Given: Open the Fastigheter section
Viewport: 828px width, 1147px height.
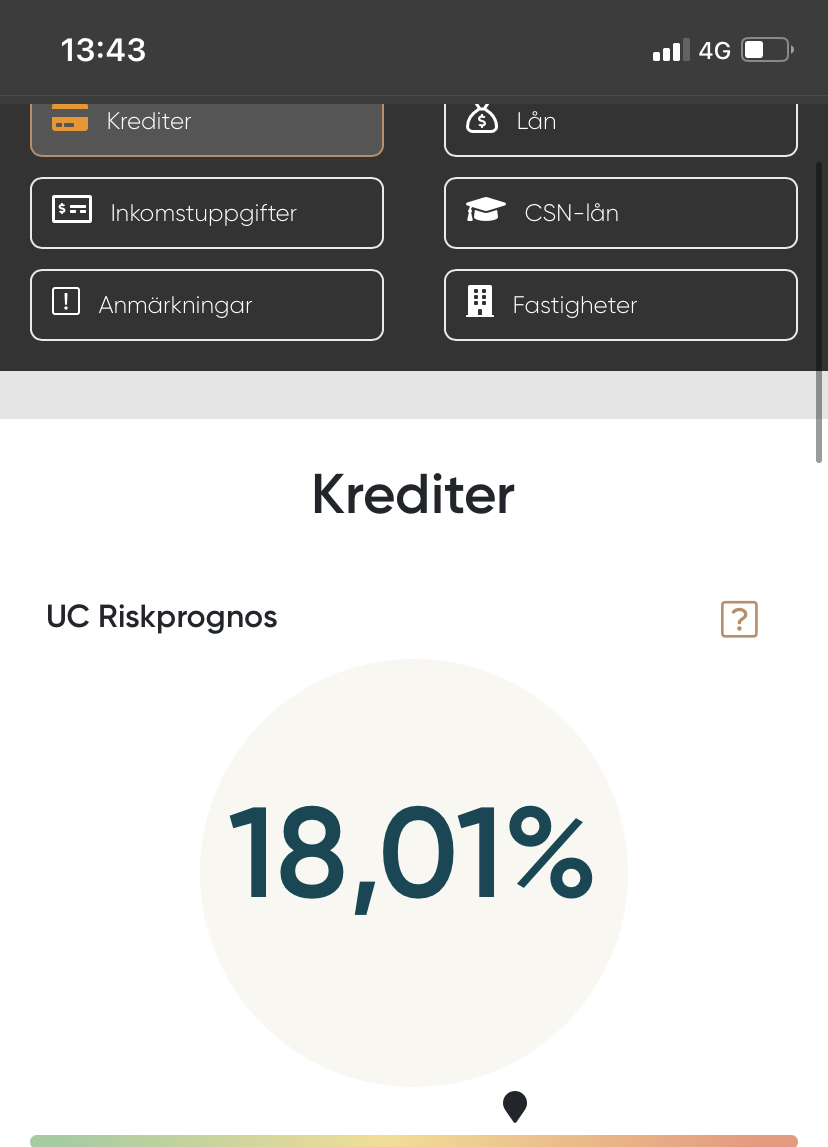Looking at the screenshot, I should (620, 305).
